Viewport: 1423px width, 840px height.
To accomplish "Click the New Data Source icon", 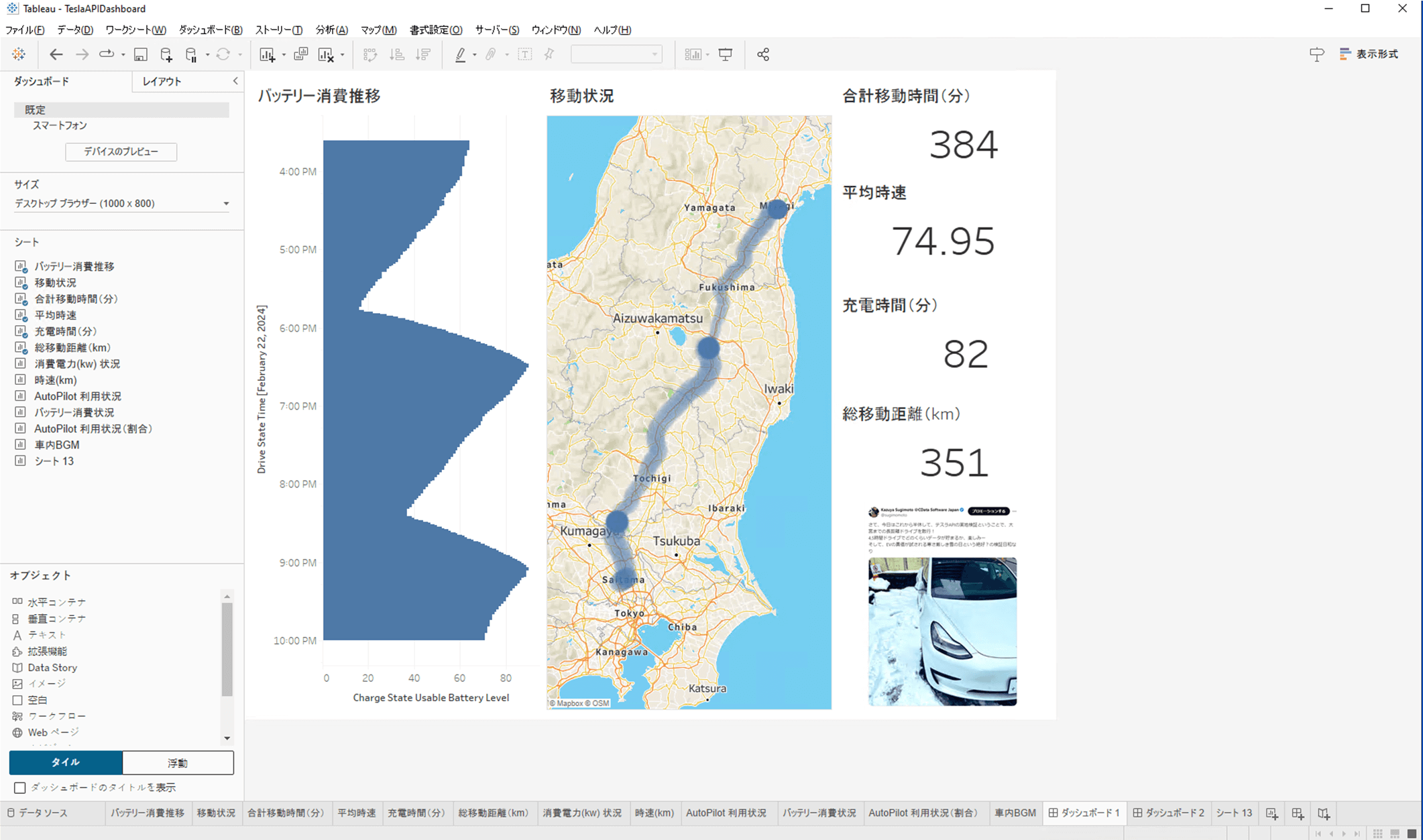I will 166,55.
